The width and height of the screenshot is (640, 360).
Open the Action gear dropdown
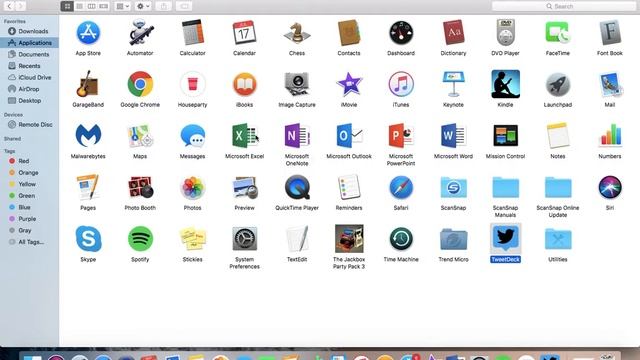point(143,6)
